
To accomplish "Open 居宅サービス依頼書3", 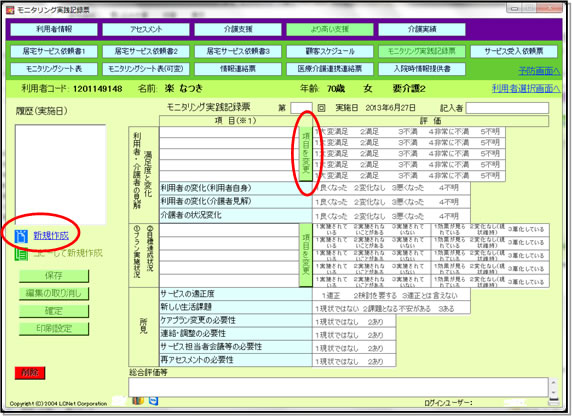I will (x=238, y=51).
